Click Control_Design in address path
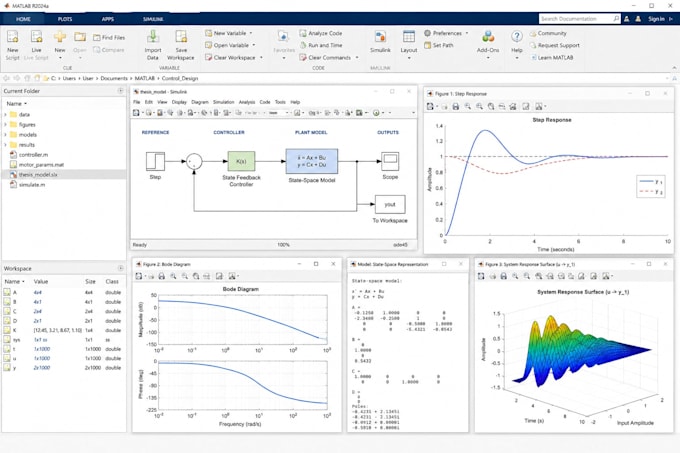Screen dimensions: 680x453 180,78
